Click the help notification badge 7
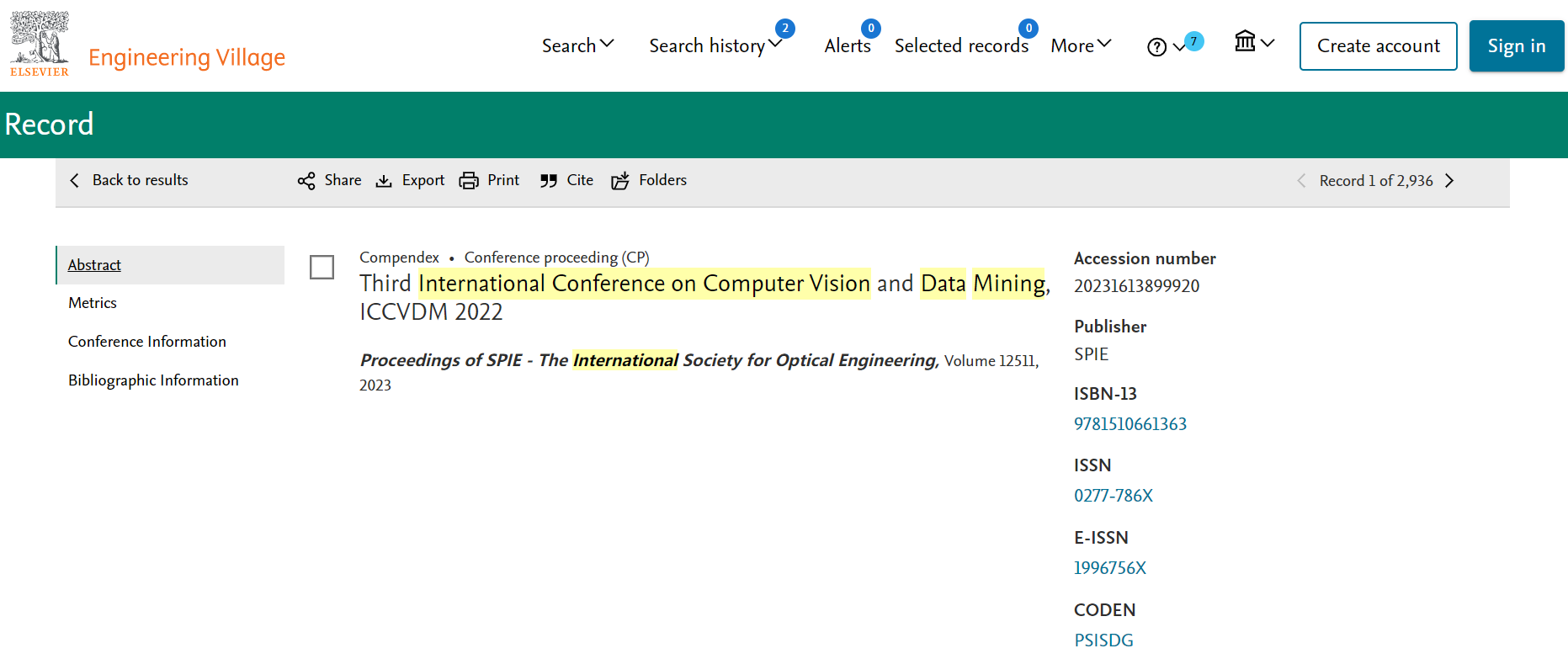 coord(1193,41)
